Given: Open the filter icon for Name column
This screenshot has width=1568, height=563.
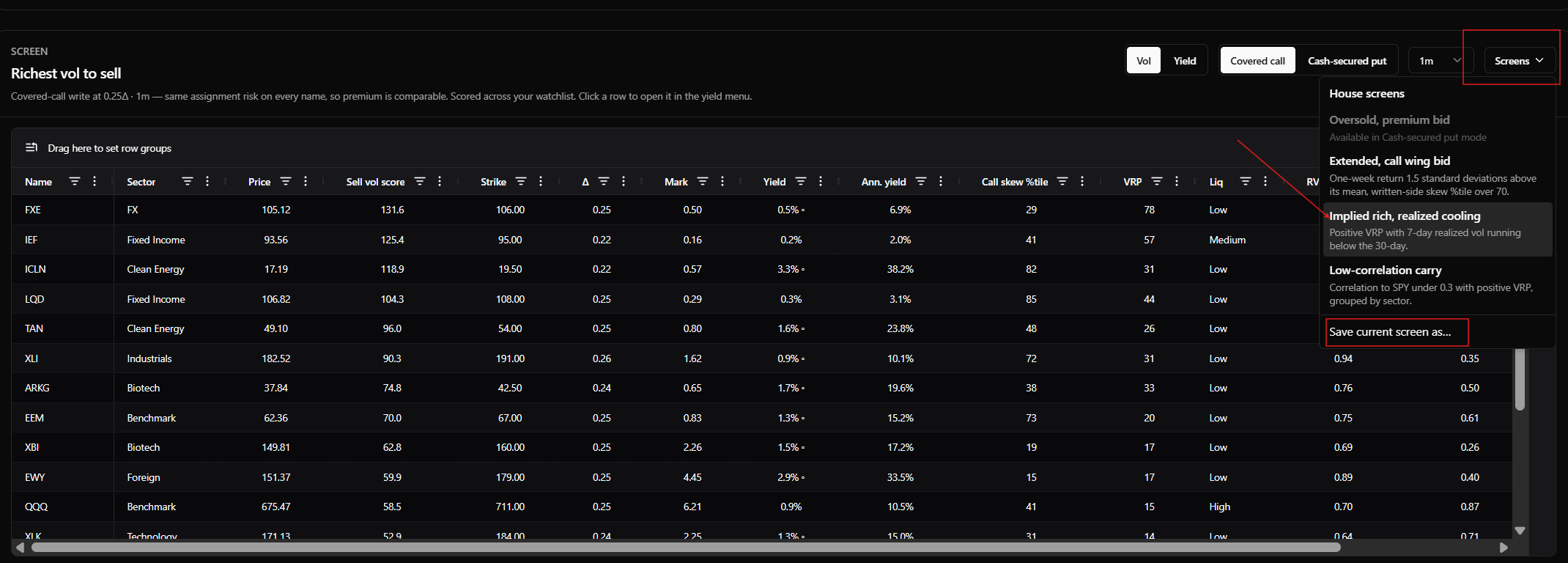Looking at the screenshot, I should [x=74, y=181].
